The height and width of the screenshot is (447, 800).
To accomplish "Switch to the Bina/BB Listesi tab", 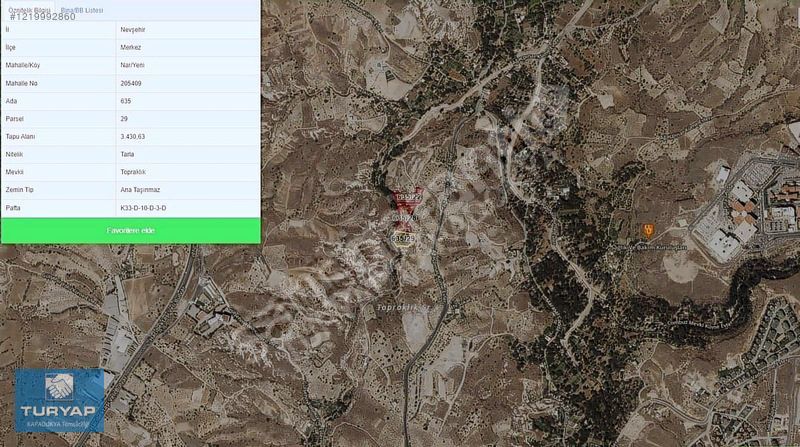I will [82, 10].
